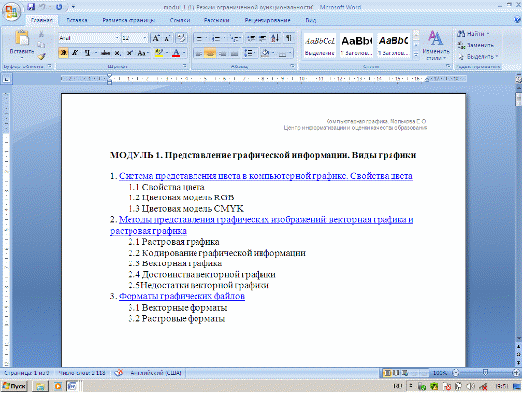Switch to Разметка страницы tab
Viewport: 523px width, 393px height.
click(129, 20)
